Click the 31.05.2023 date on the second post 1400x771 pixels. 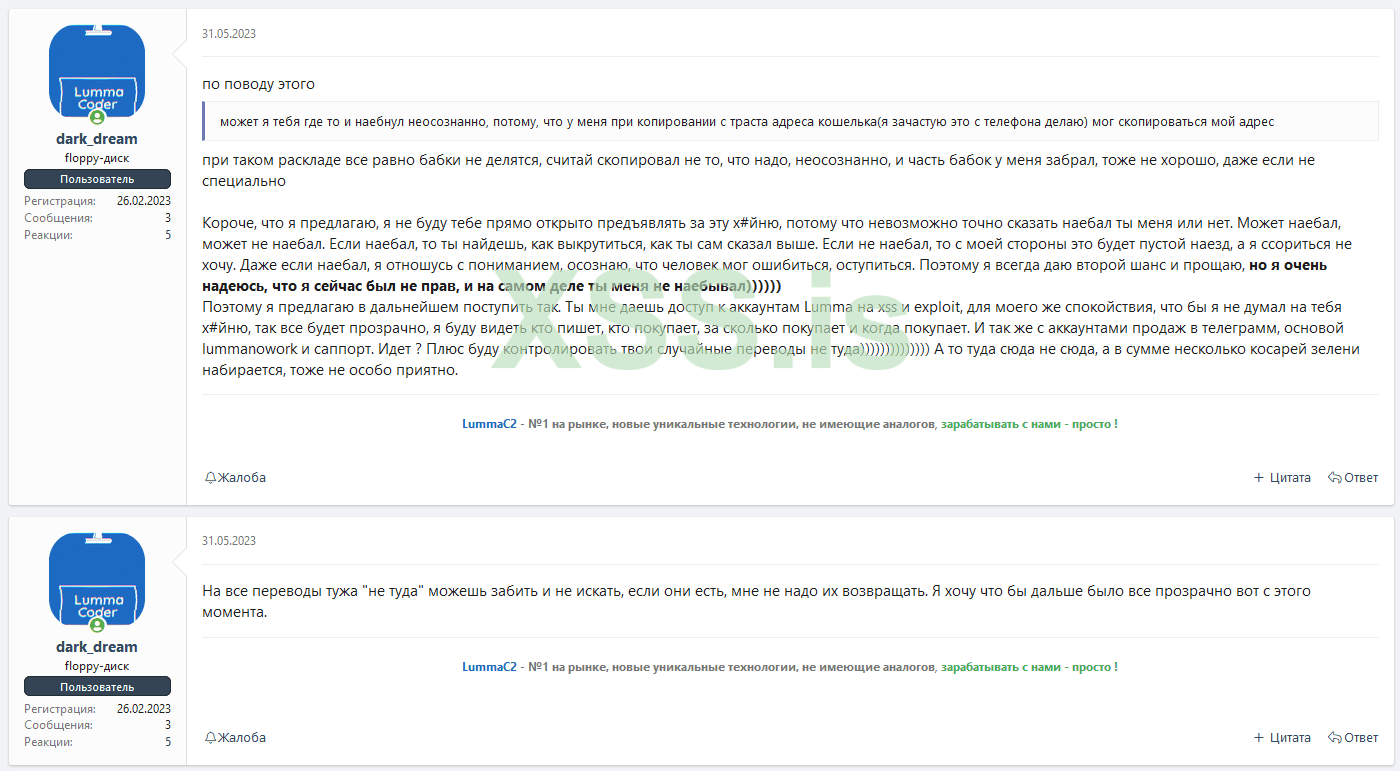tap(229, 541)
